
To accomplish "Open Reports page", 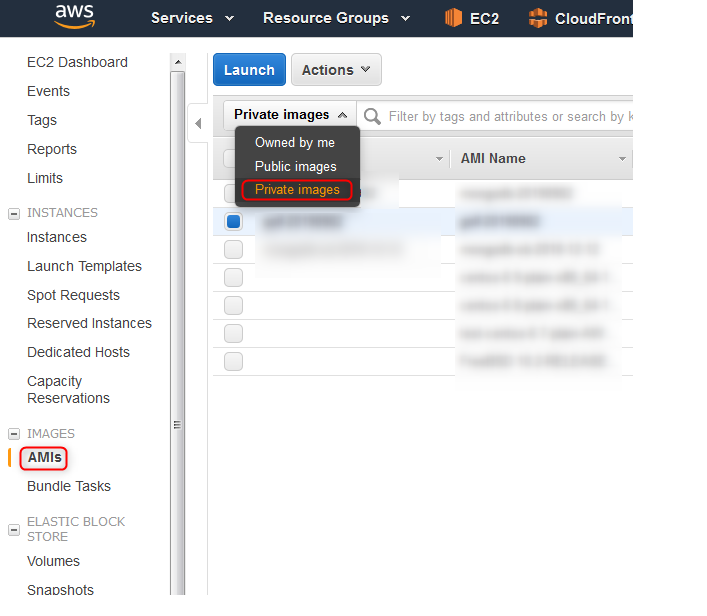I will point(52,149).
